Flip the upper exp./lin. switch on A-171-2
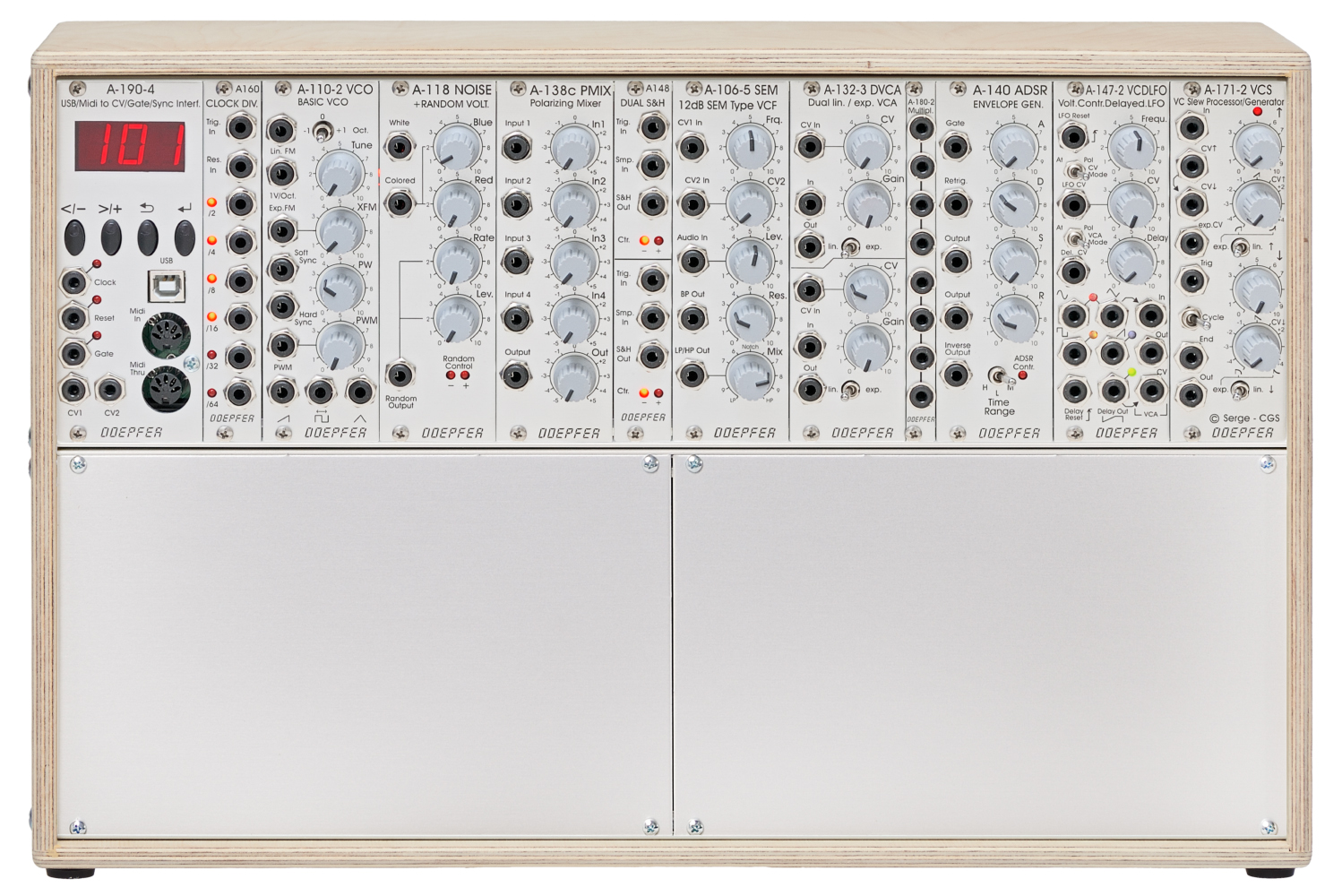1342x896 pixels. pyautogui.click(x=1240, y=246)
